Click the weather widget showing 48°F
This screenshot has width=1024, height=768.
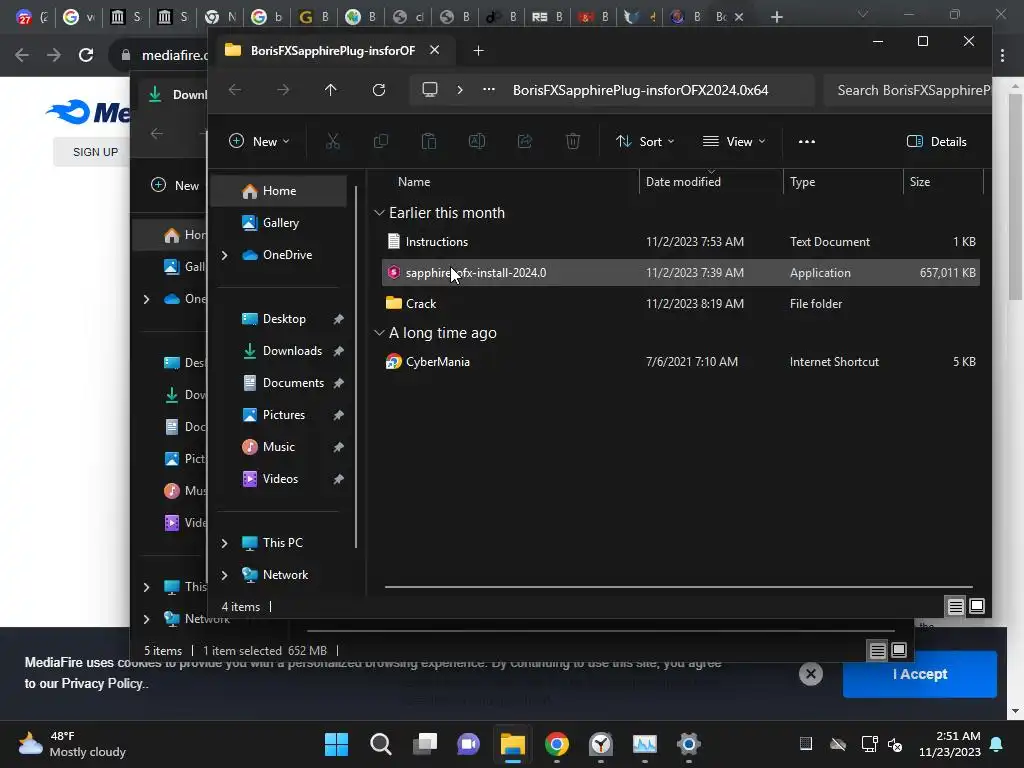click(x=72, y=744)
